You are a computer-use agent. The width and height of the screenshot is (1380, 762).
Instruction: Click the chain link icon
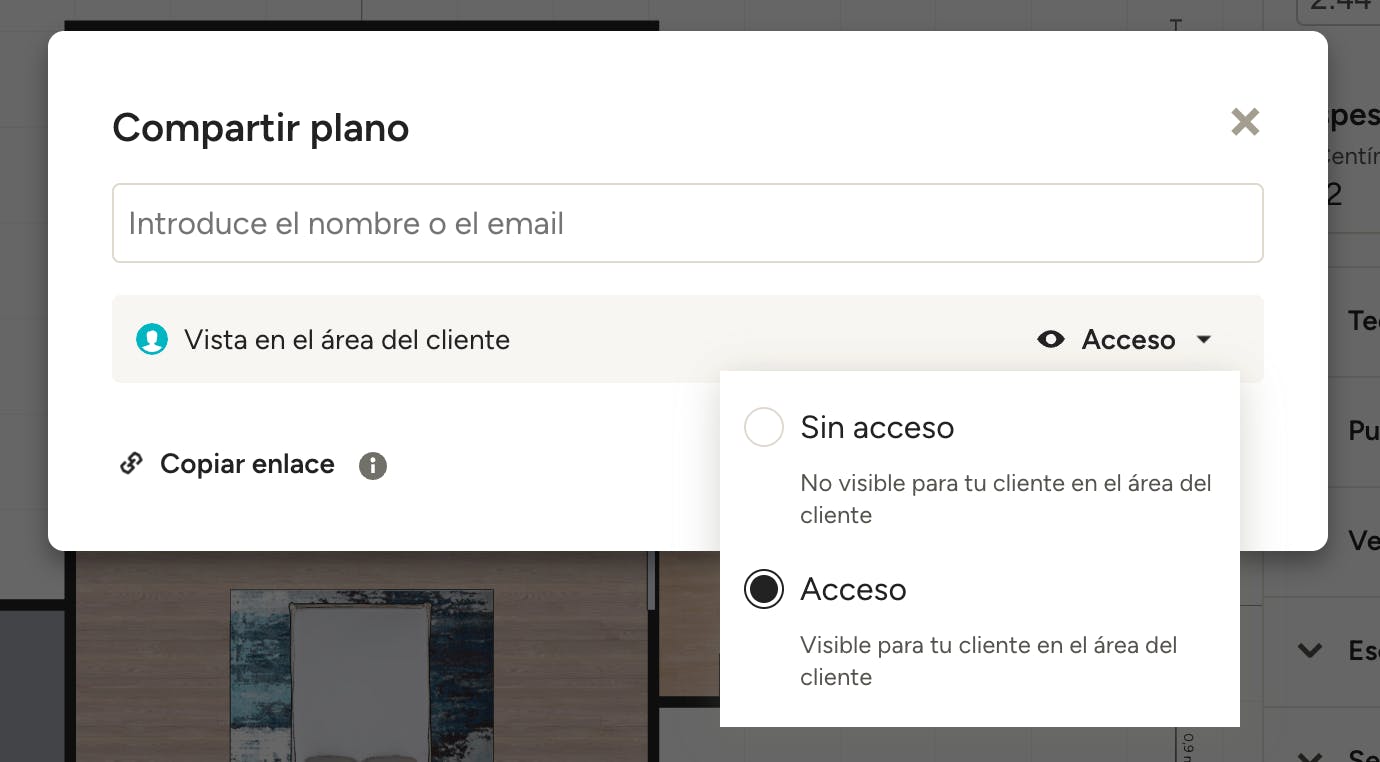[131, 464]
